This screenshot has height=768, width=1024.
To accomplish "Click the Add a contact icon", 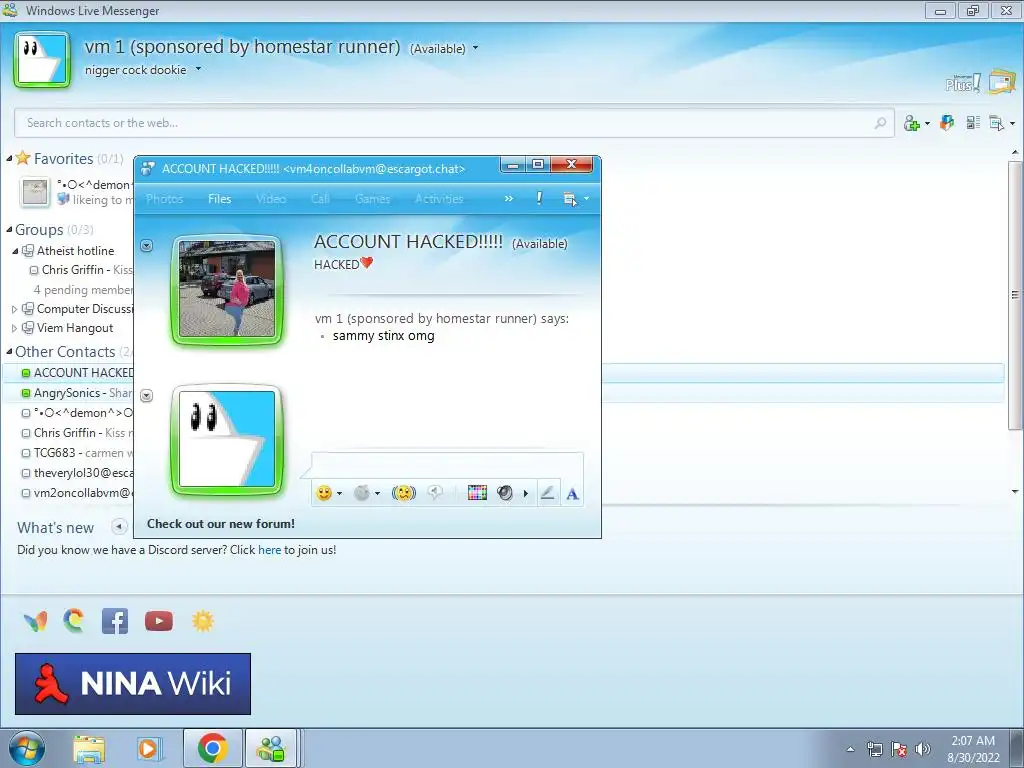I will (x=912, y=123).
